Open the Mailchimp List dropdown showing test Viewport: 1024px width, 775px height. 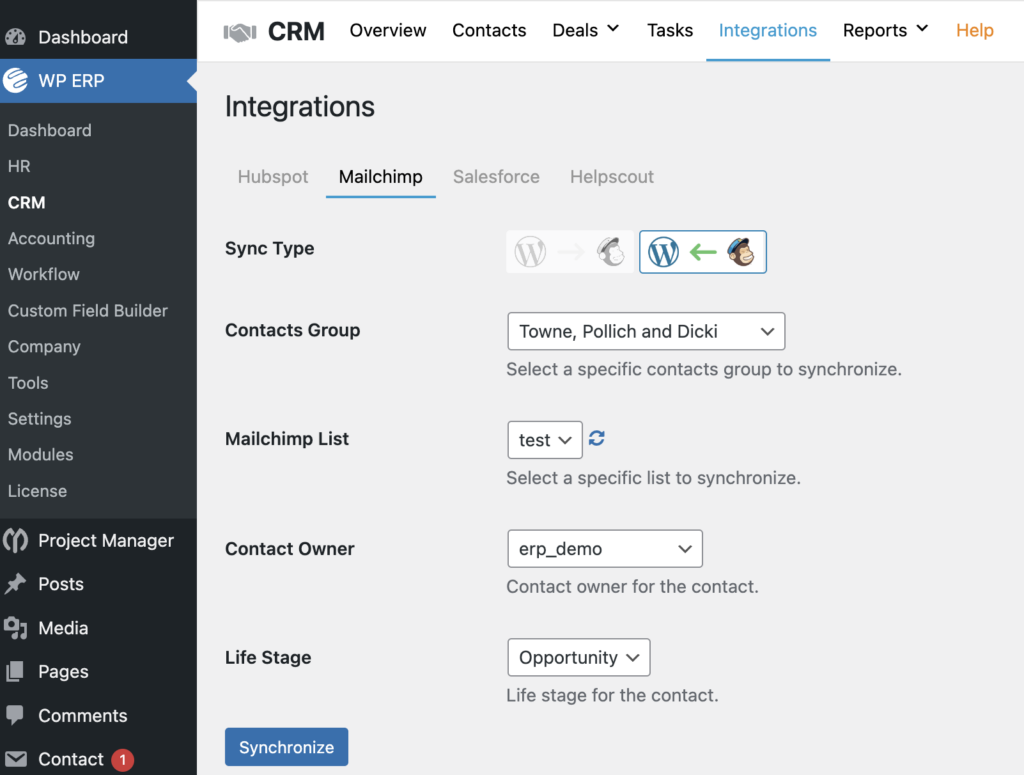pos(545,440)
